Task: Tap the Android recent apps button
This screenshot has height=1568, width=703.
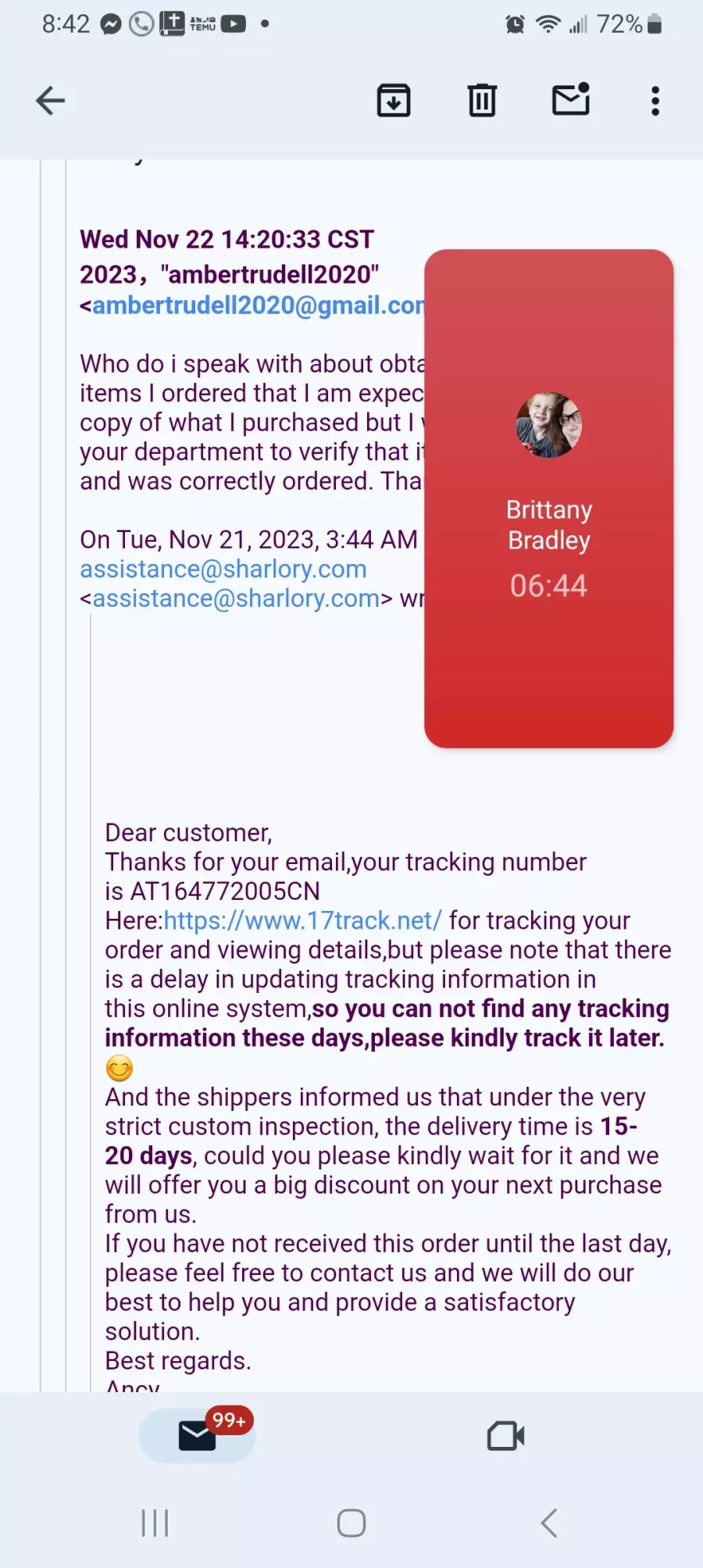Action: coord(155,1523)
